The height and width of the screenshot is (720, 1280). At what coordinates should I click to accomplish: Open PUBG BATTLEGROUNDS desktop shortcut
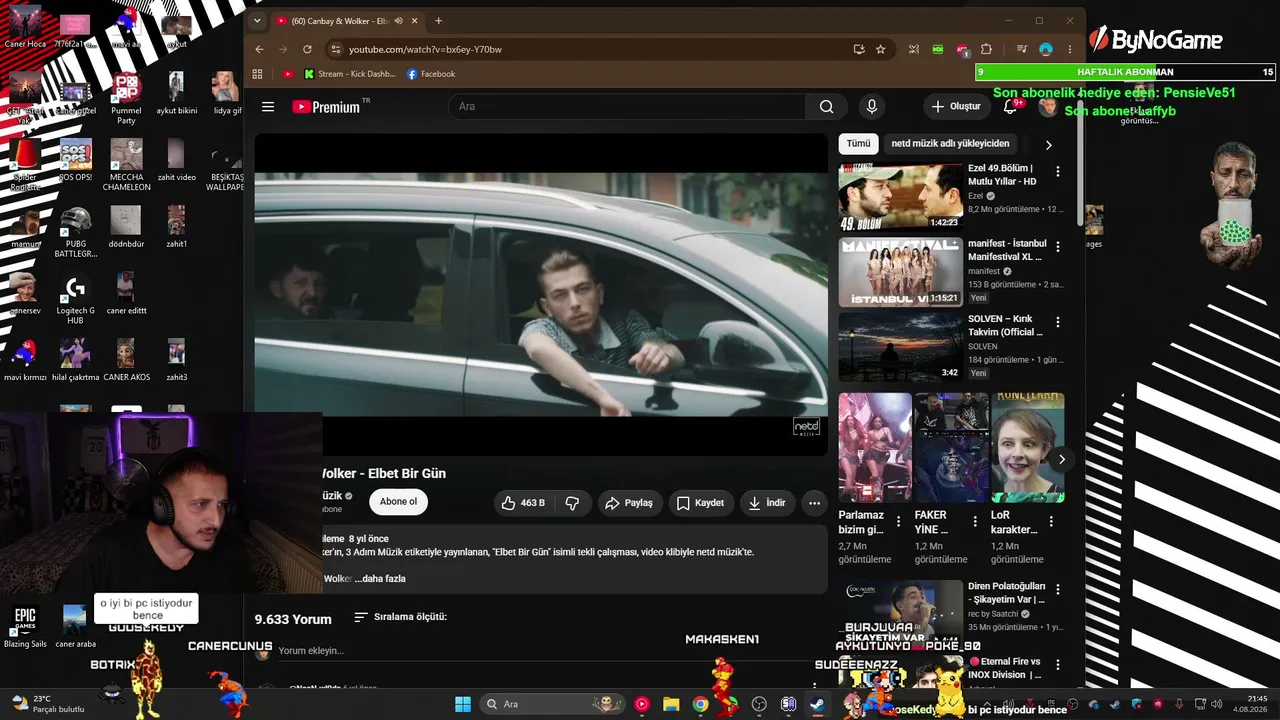(x=75, y=234)
